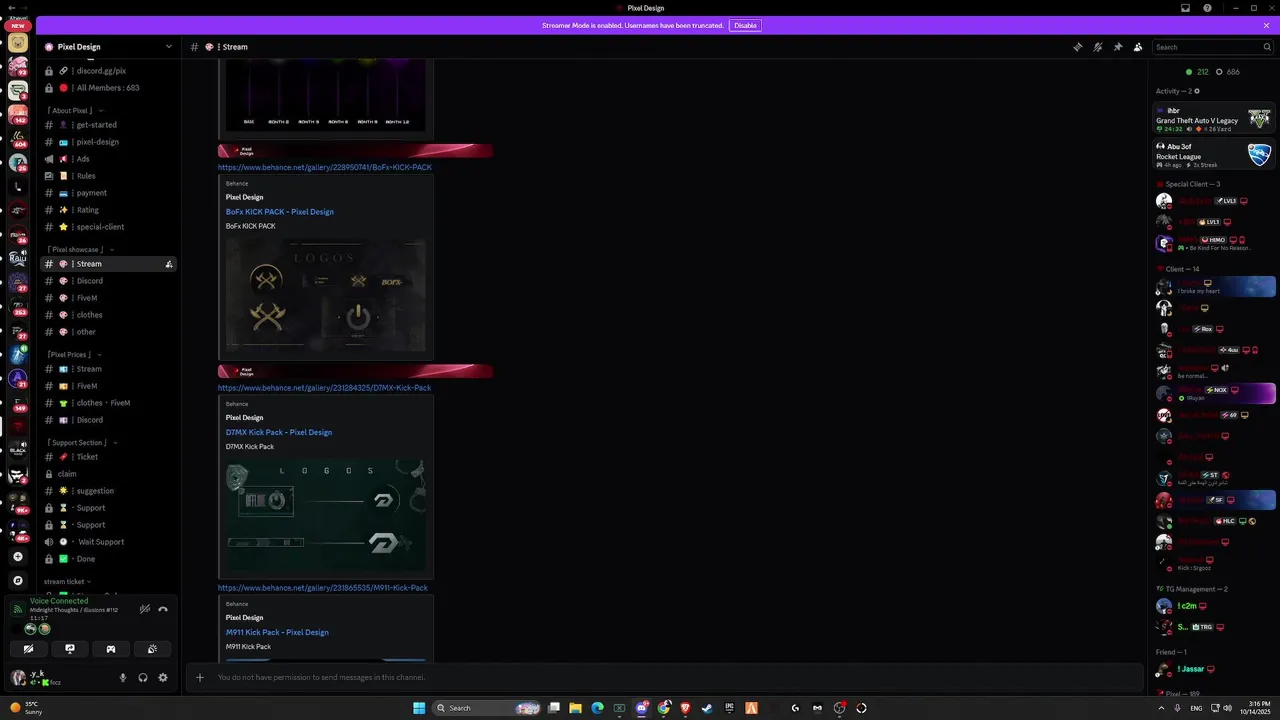The height and width of the screenshot is (720, 1280).
Task: Click invite icon on Stream channel
Action: pos(169,264)
